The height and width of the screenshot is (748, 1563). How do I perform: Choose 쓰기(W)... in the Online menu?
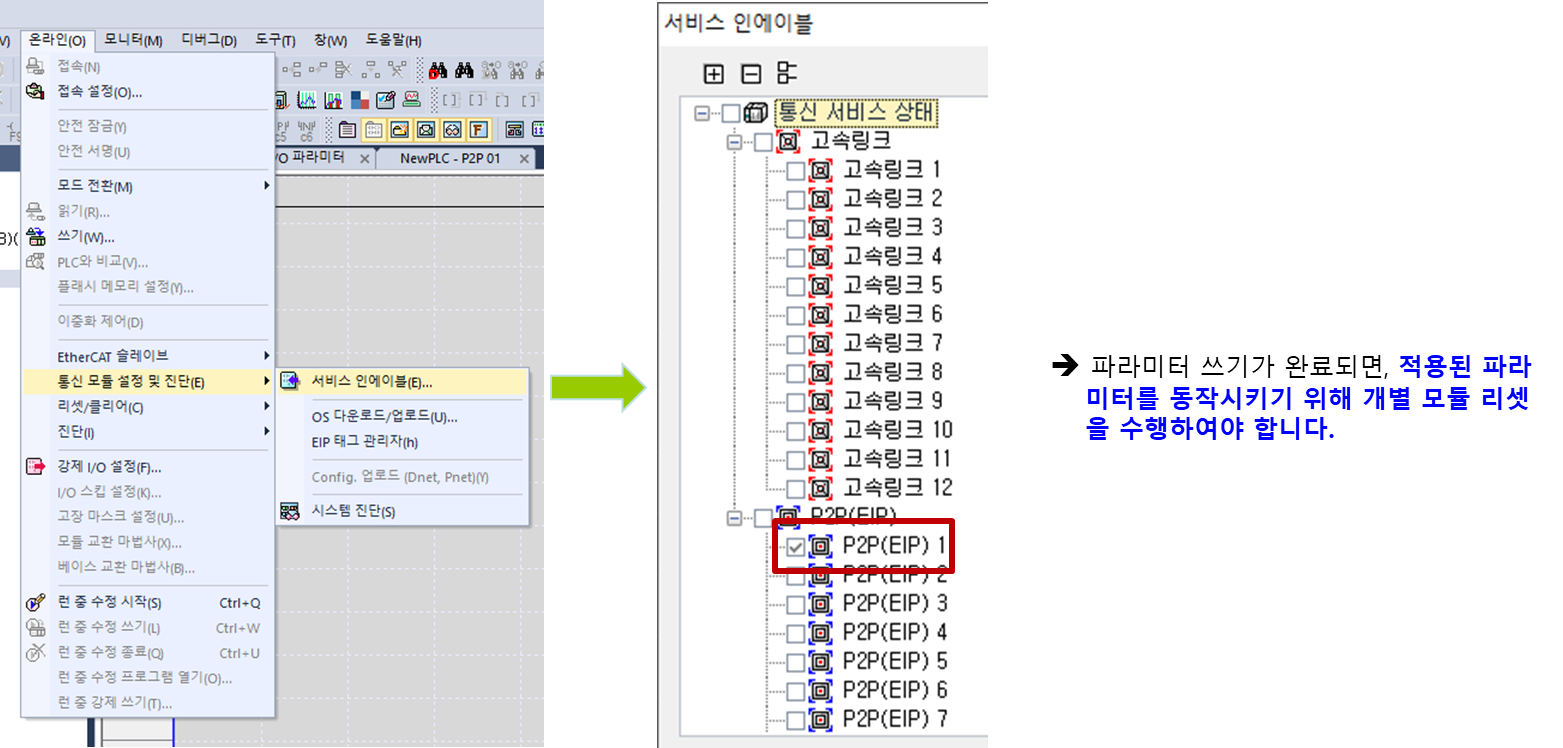coord(147,237)
